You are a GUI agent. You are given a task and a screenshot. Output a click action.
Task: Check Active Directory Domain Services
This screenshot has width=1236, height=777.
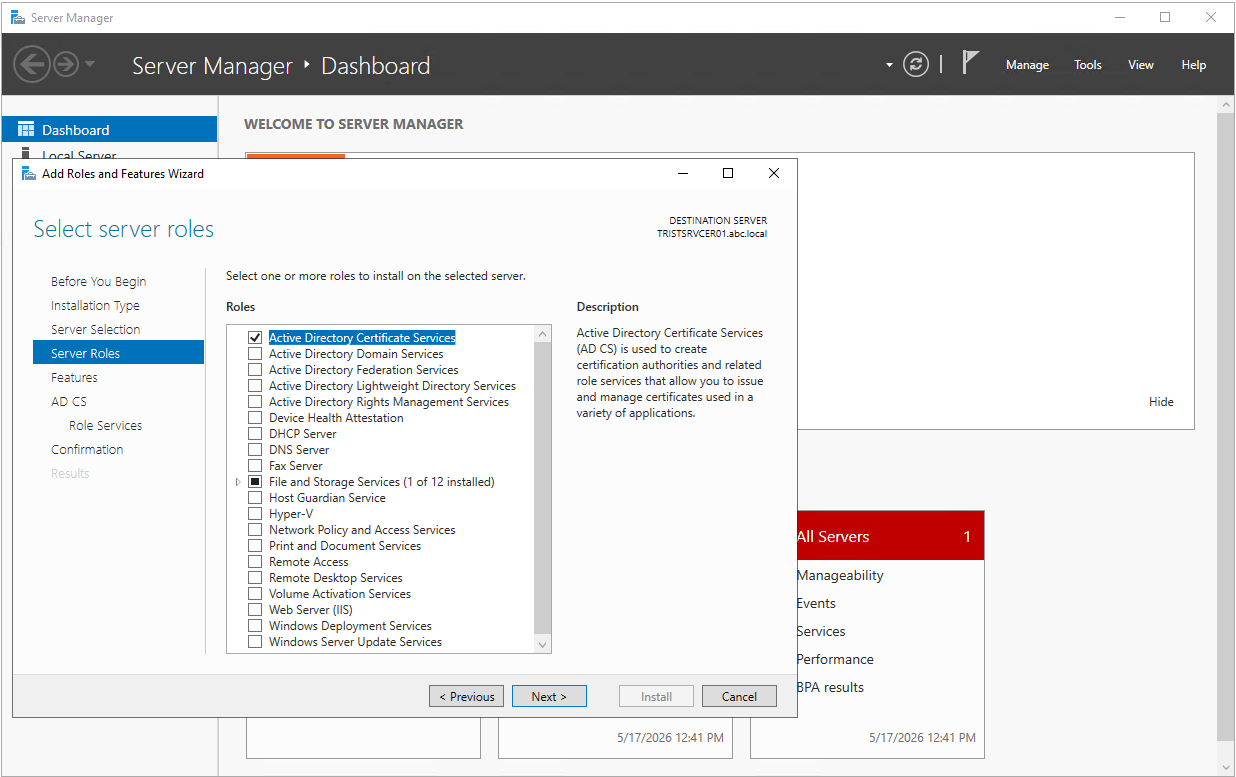[255, 354]
